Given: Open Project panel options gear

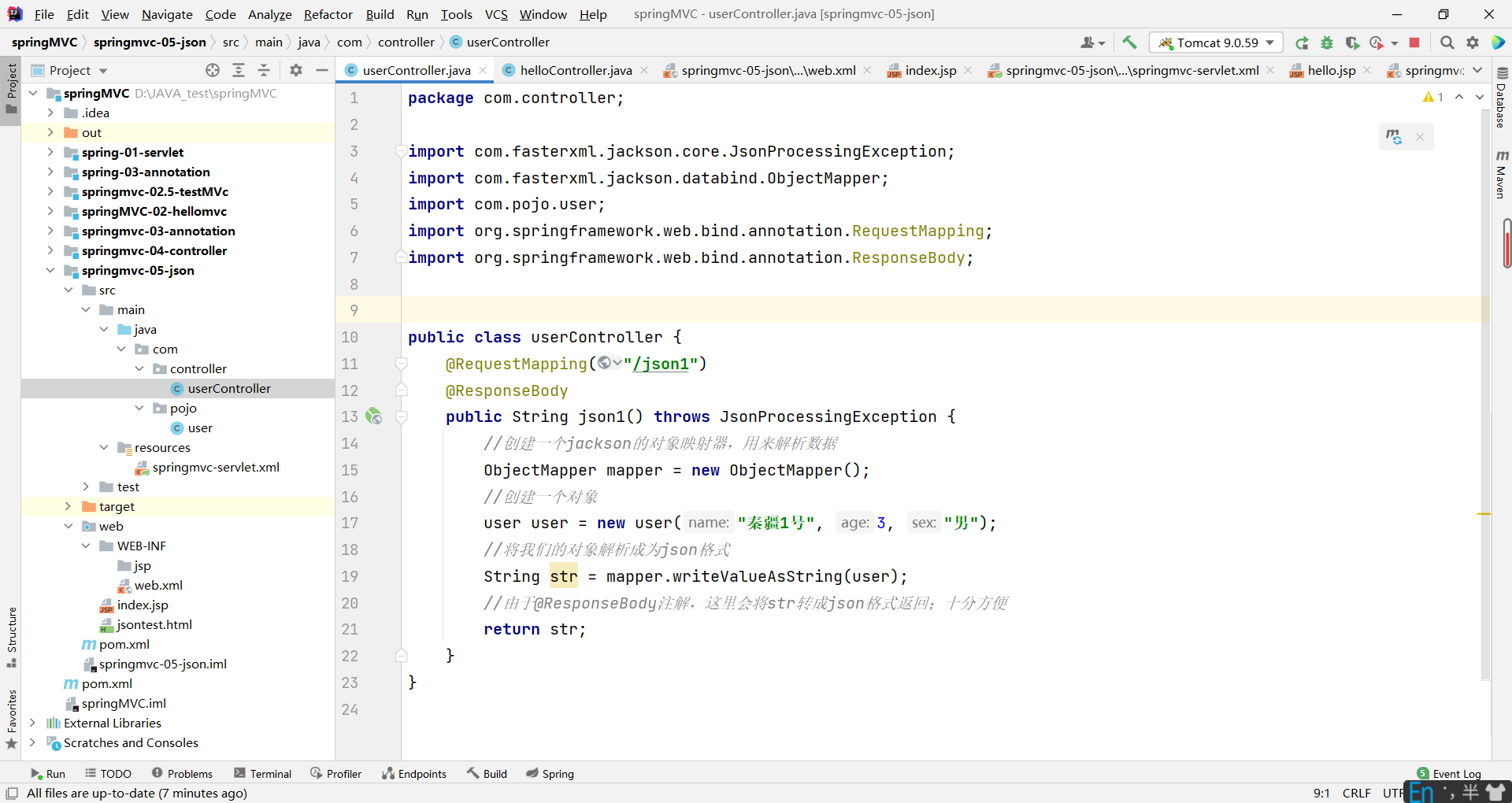Looking at the screenshot, I should click(x=296, y=70).
